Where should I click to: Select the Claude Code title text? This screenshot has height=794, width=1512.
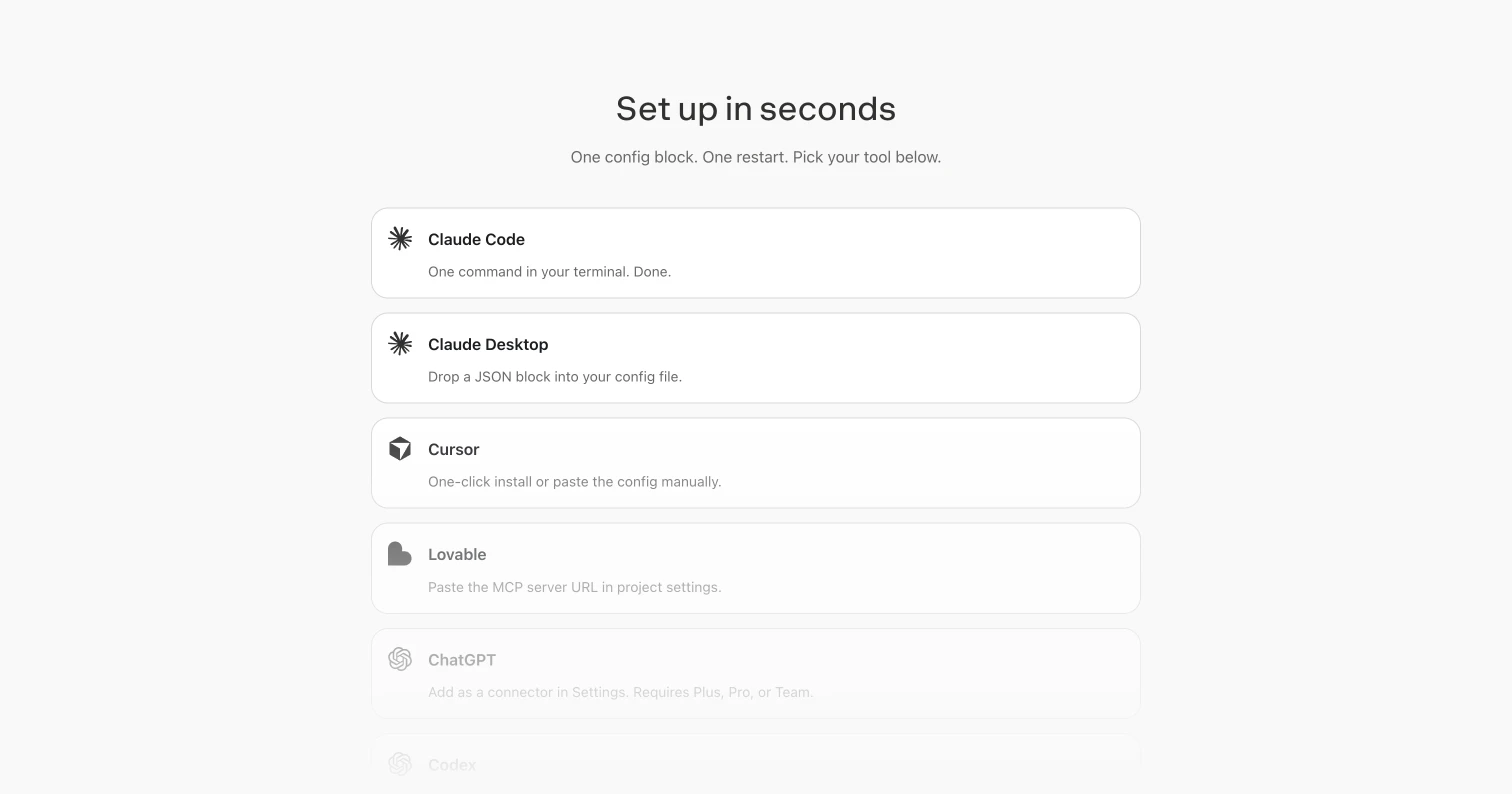coord(476,239)
